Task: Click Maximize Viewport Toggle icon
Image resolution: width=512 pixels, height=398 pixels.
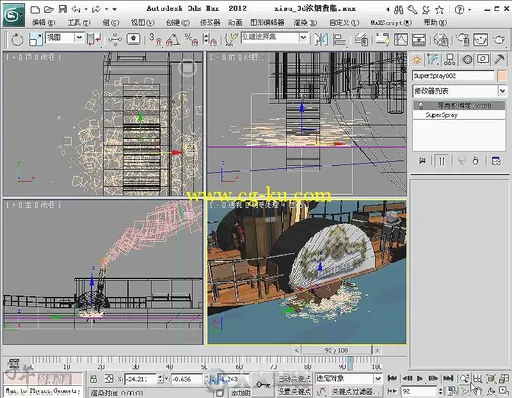Action: 504,390
